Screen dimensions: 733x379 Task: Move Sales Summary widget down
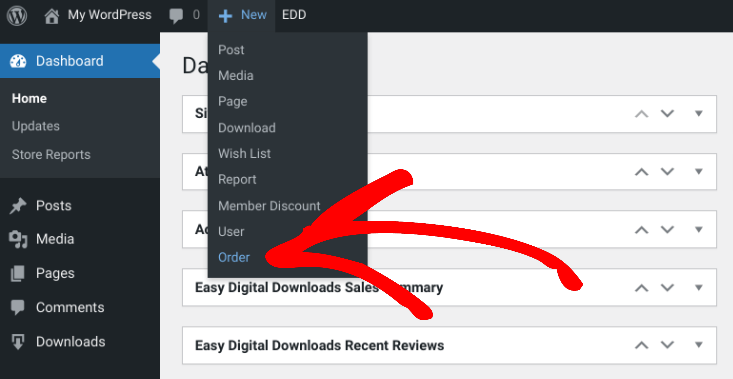coord(667,287)
